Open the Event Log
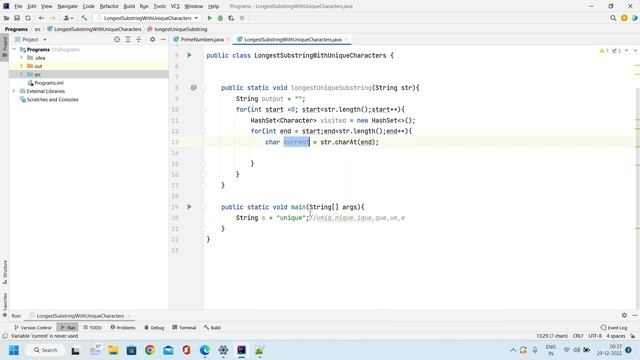This screenshot has width=640, height=360. pos(614,327)
